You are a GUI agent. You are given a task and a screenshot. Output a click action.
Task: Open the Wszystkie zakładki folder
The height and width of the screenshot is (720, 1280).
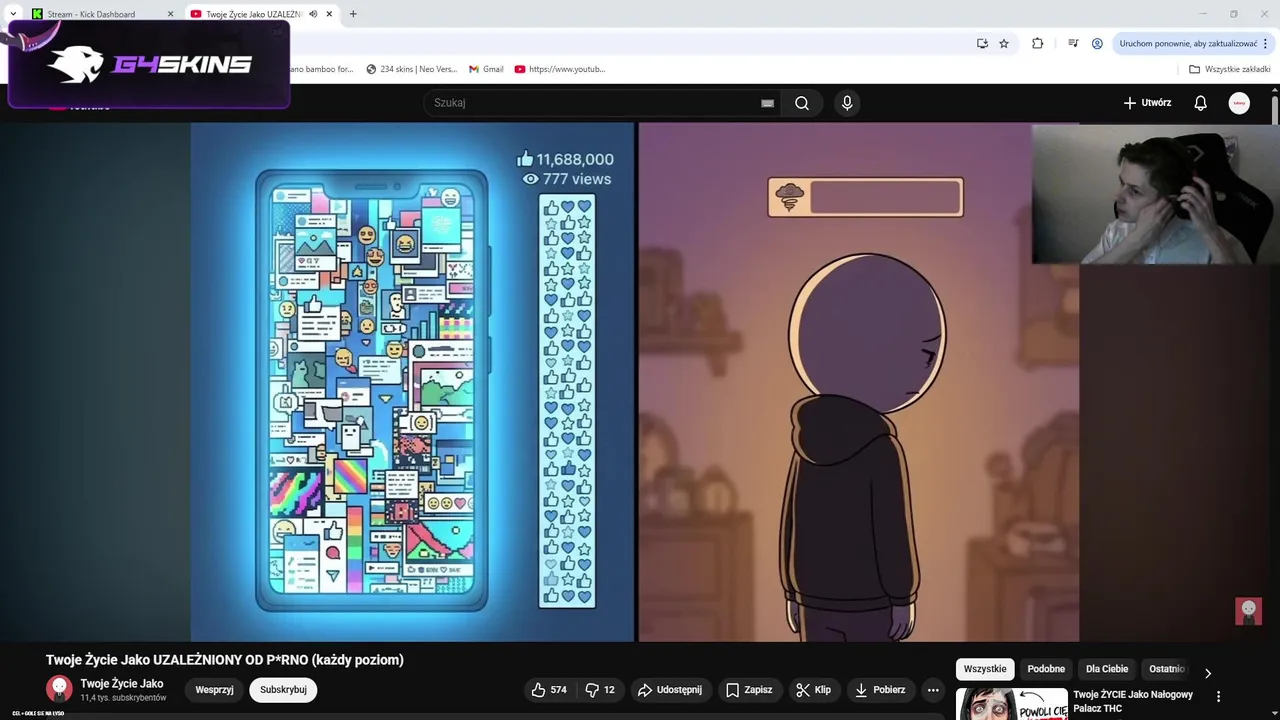[1229, 69]
